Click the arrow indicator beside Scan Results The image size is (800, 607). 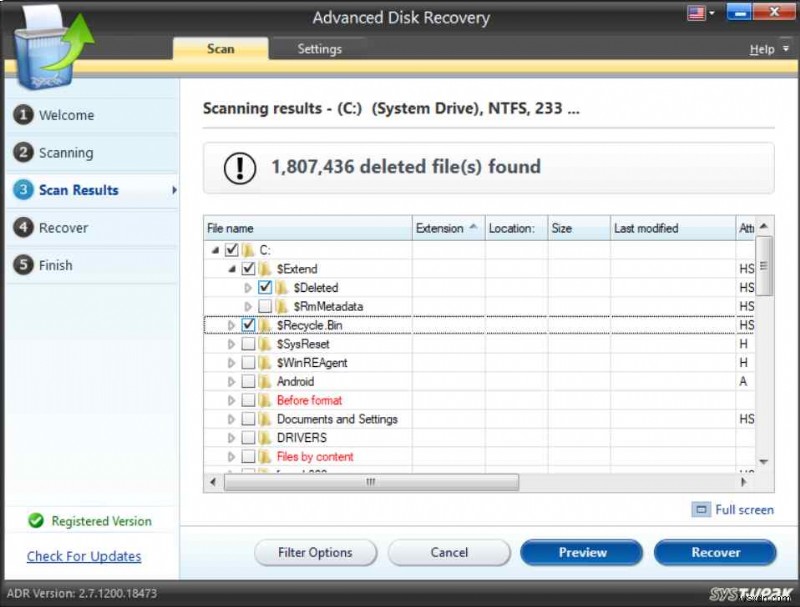(x=174, y=190)
